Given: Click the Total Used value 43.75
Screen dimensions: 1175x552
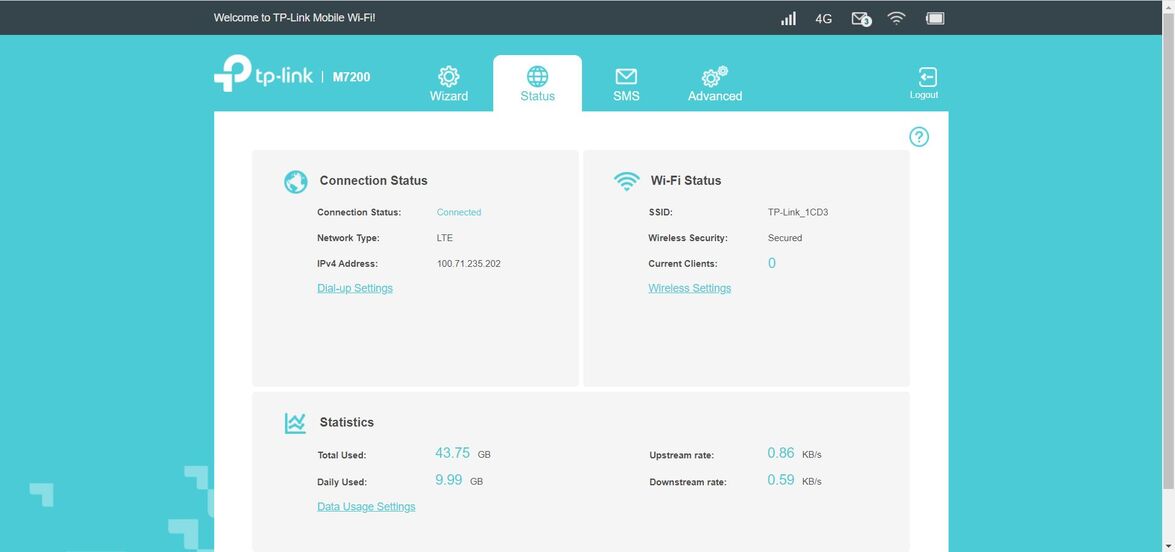Looking at the screenshot, I should click(453, 453).
